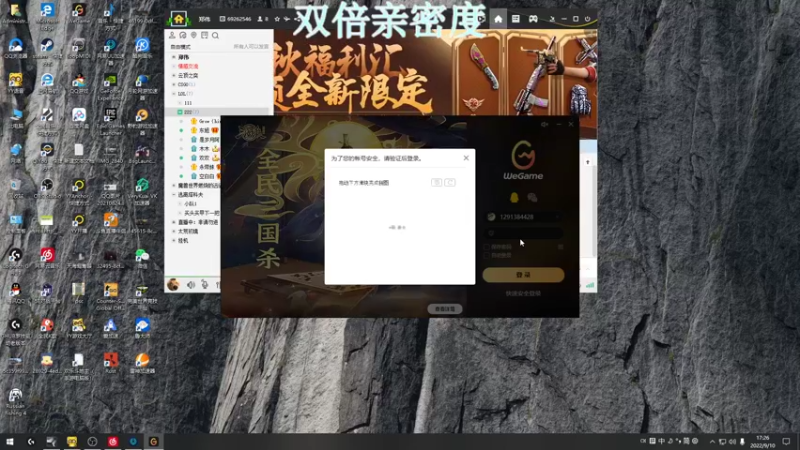The height and width of the screenshot is (450, 800).
Task: Open the YY list view icon in the title bar
Action: coord(516,19)
